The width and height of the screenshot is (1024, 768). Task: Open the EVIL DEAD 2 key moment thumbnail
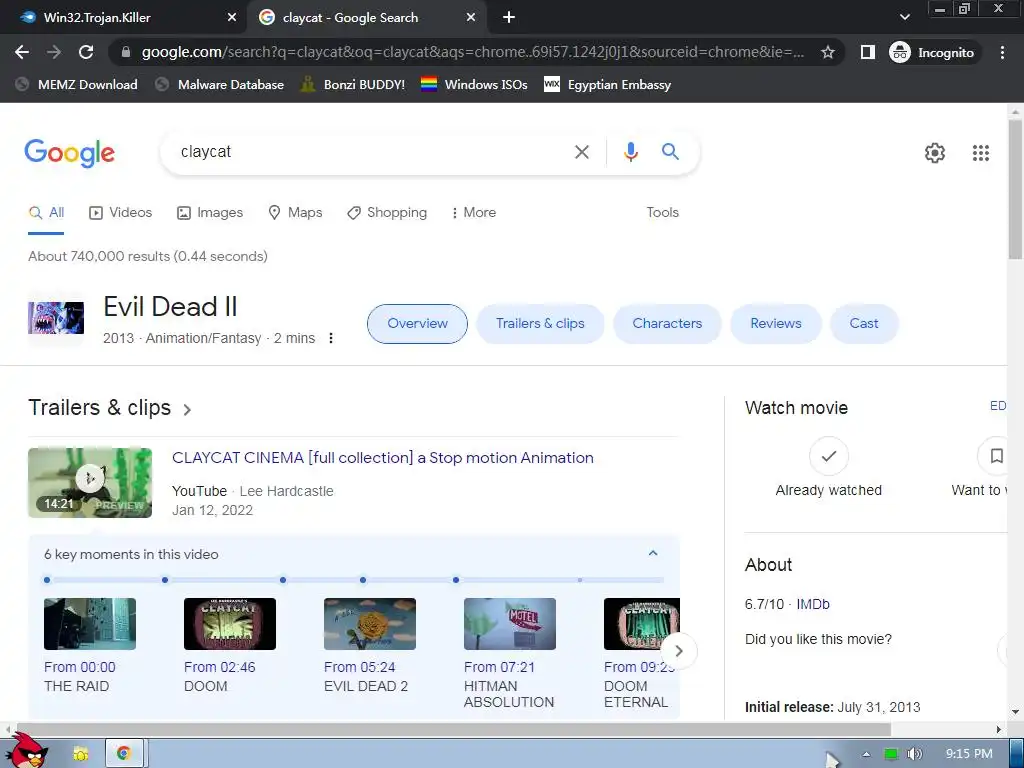370,624
